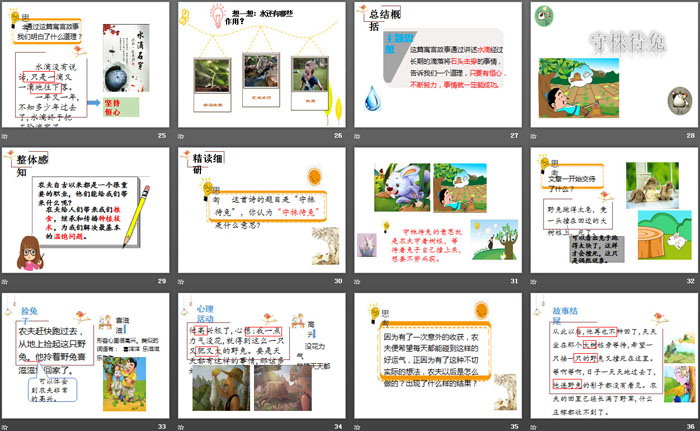
Task: Click slide number label "25"
Action: coord(162,135)
